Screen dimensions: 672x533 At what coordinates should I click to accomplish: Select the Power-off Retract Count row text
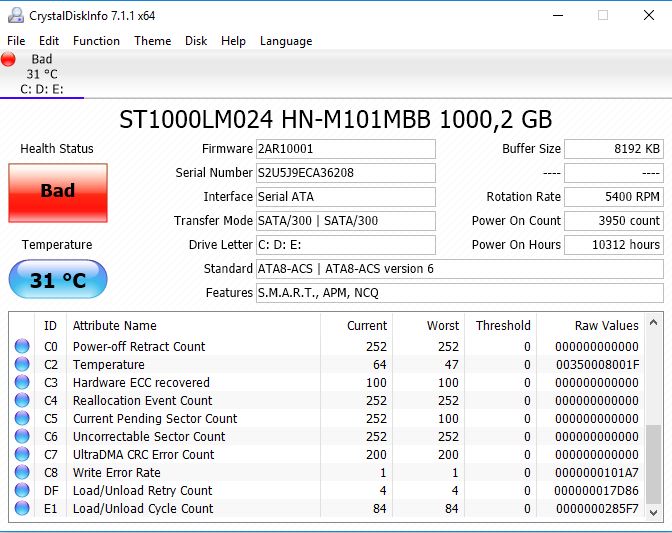(139, 346)
